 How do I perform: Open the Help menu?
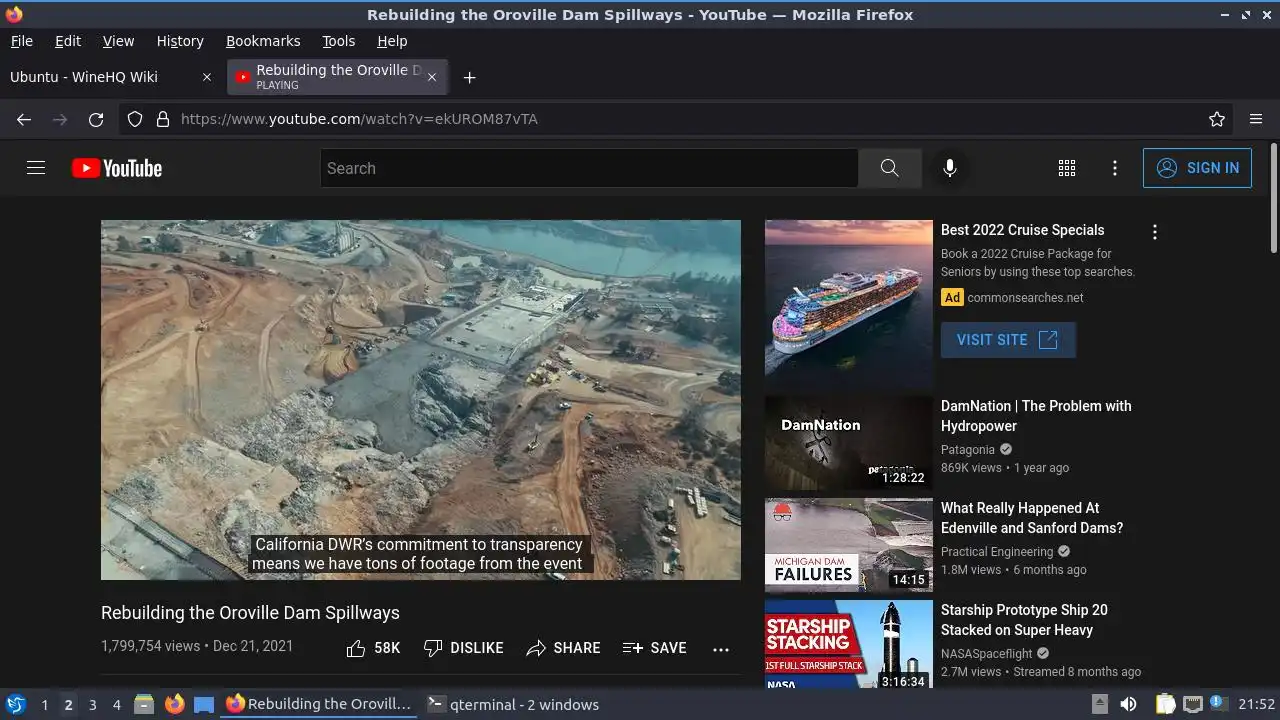pos(392,41)
